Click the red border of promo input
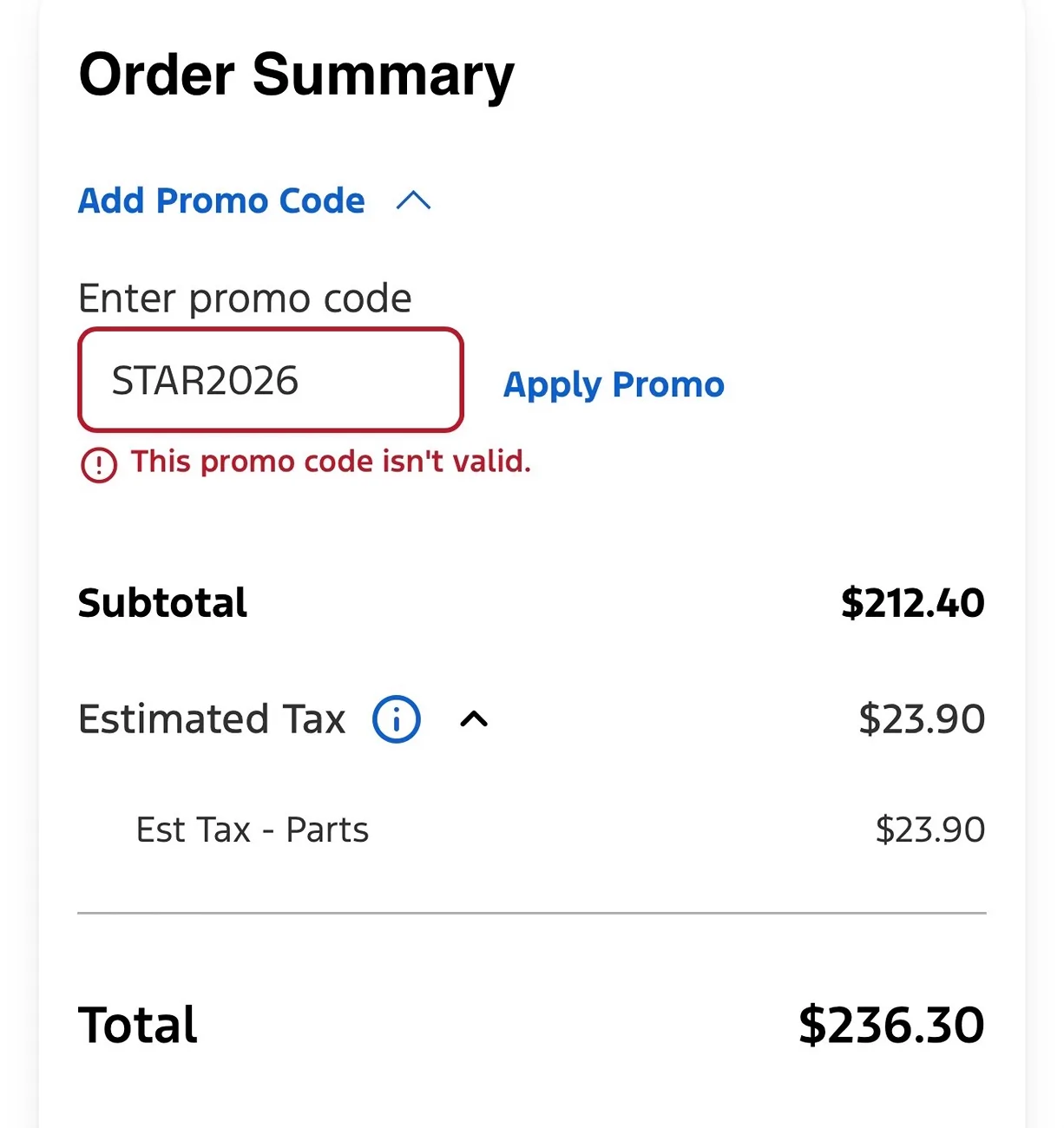This screenshot has width=1064, height=1128. [x=271, y=330]
